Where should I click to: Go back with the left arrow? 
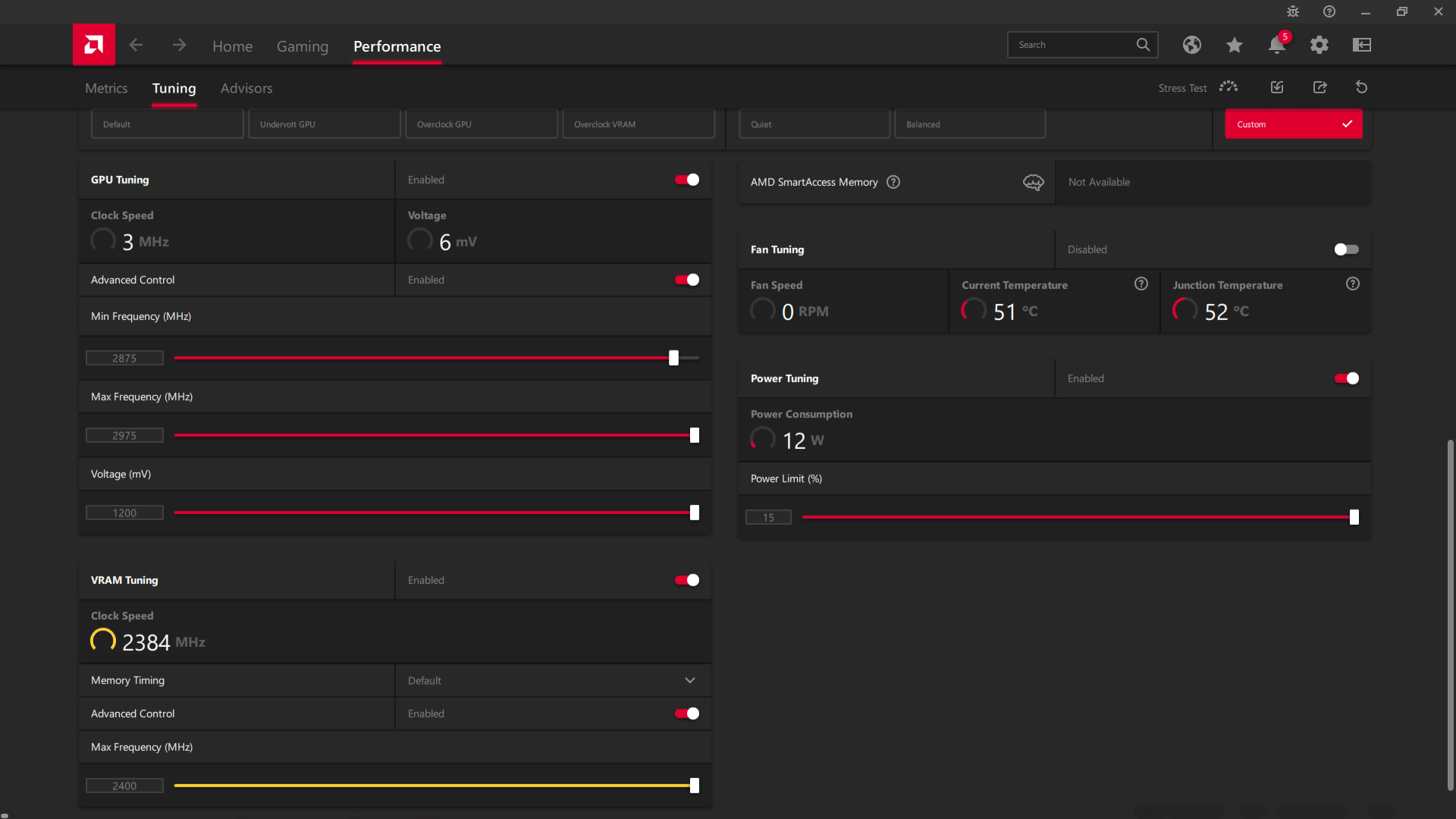tap(136, 45)
